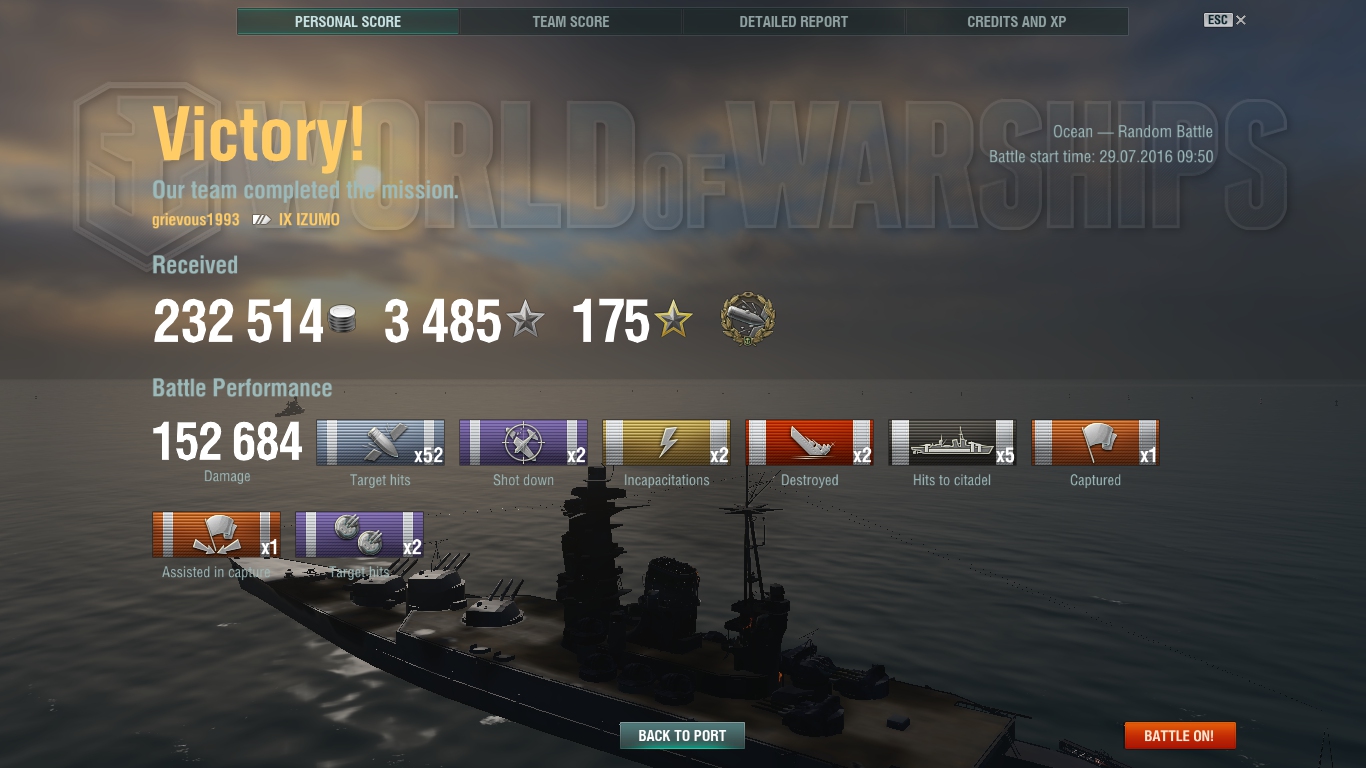Click the Captured flag ribbon icon
1366x768 pixels.
coord(1095,442)
